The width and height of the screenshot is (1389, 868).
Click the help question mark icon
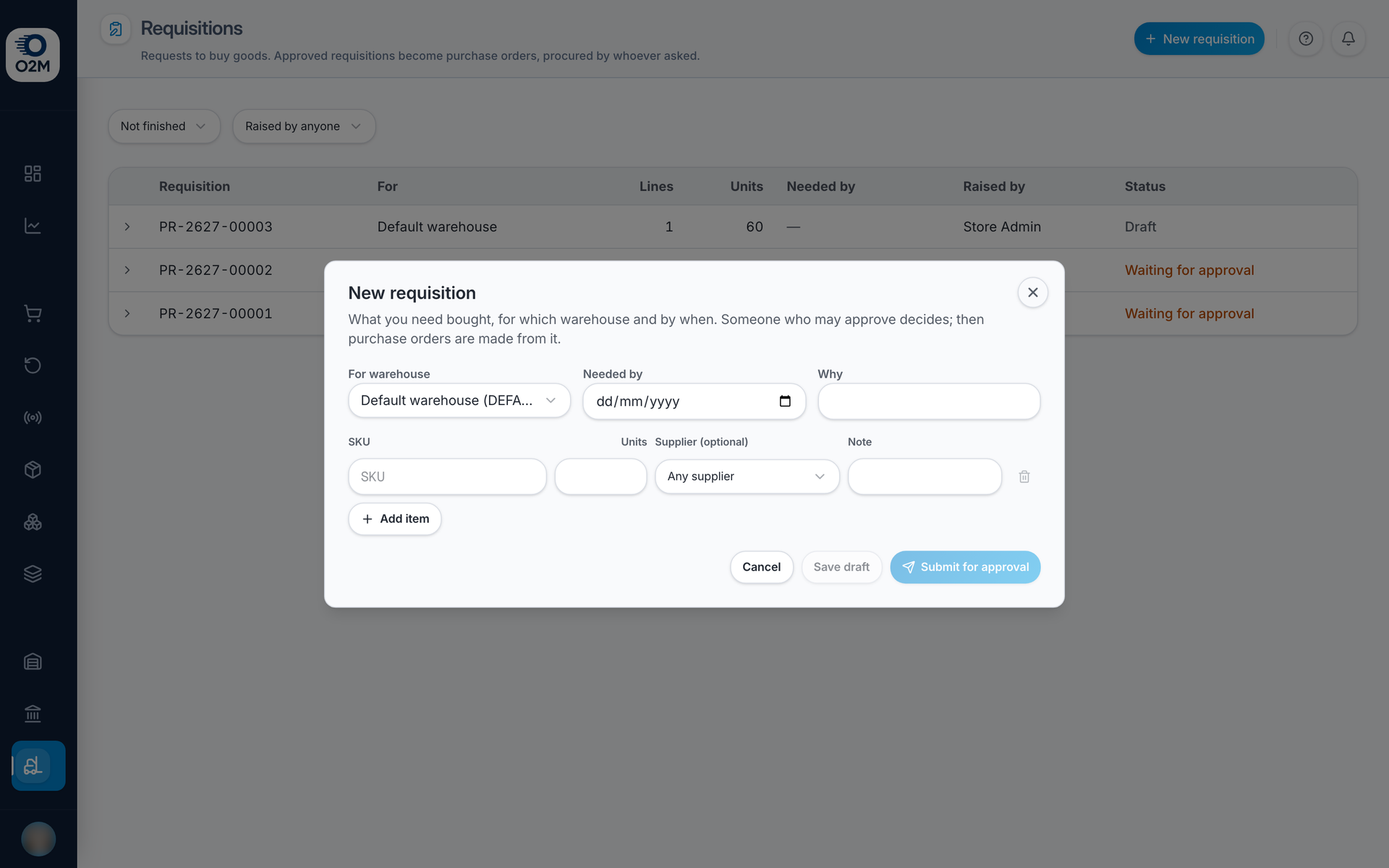click(x=1306, y=39)
